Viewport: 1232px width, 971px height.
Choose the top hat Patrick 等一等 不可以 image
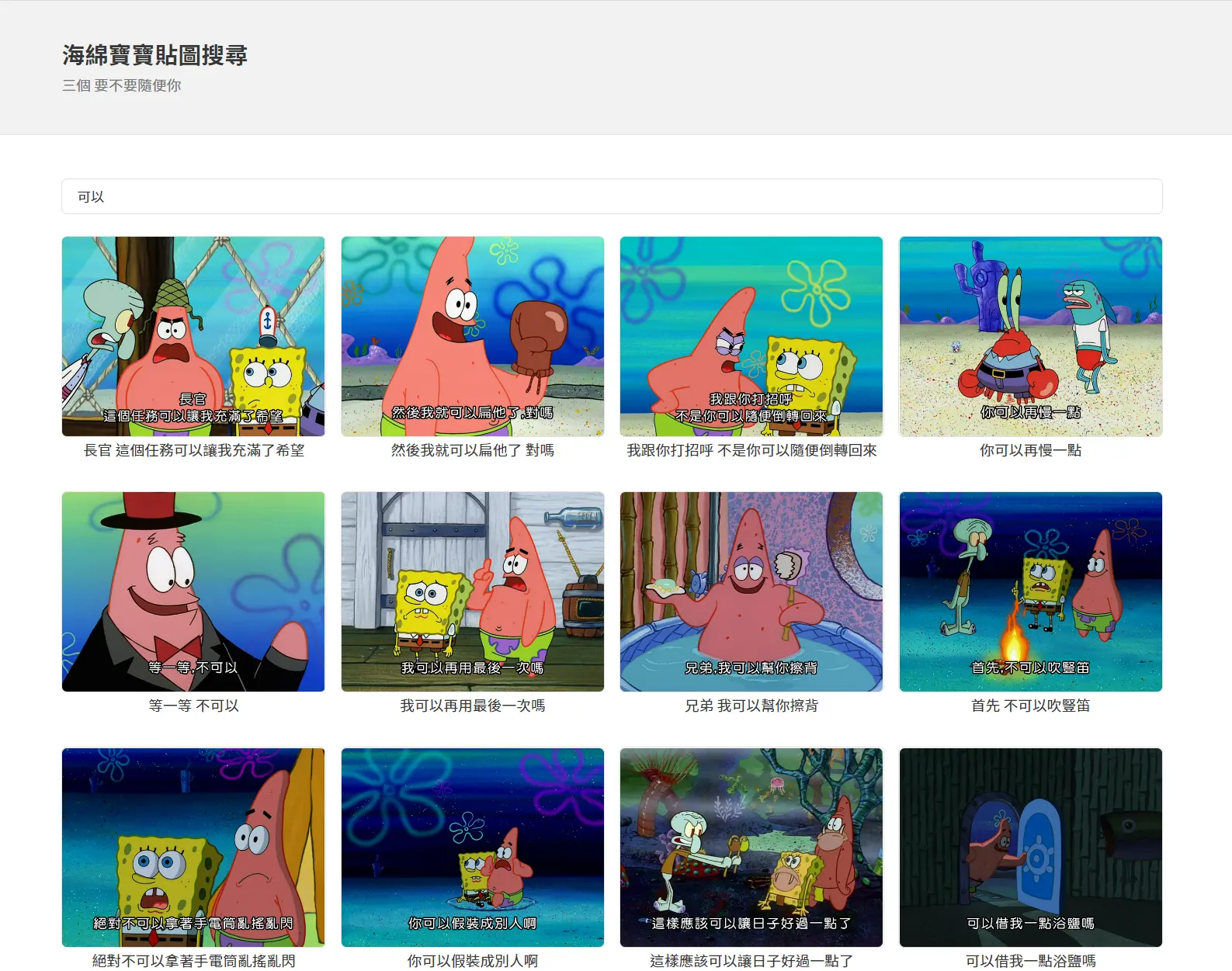[x=193, y=591]
